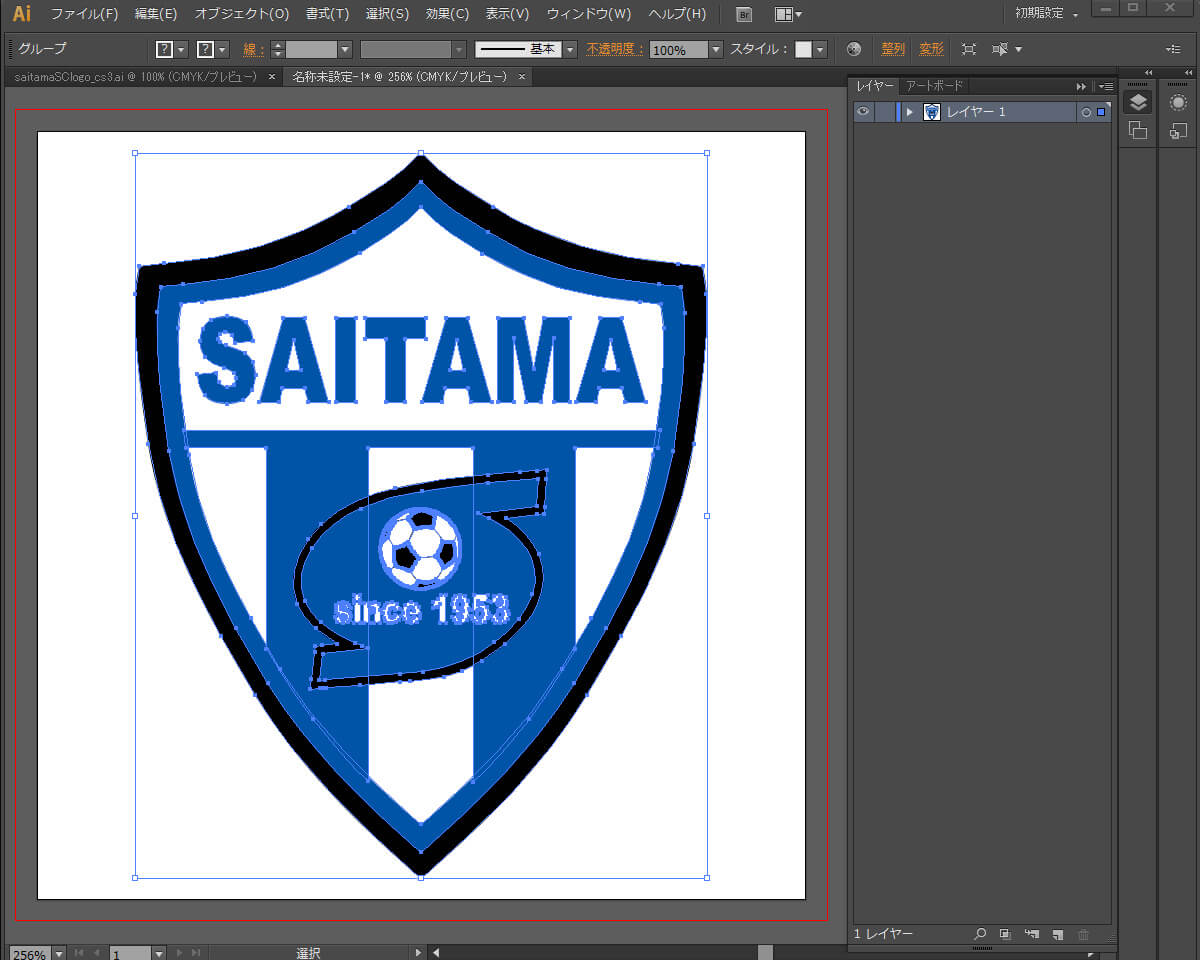Open the stroke weight dropdown
The height and width of the screenshot is (960, 1200).
pyautogui.click(x=345, y=49)
